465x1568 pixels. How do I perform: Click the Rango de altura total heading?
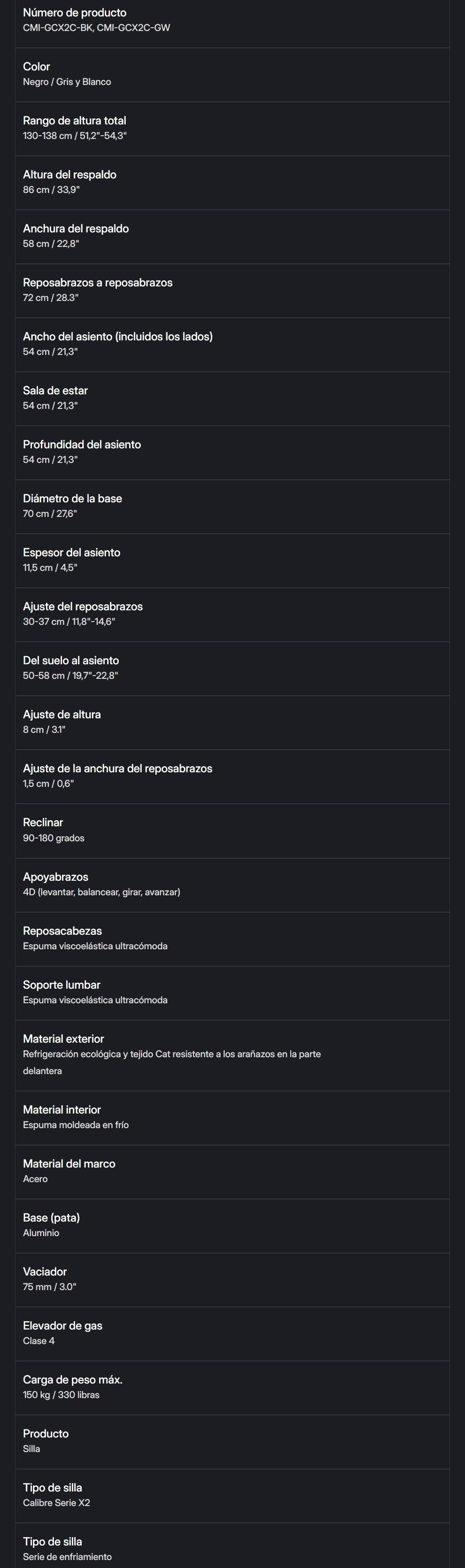pyautogui.click(x=74, y=121)
